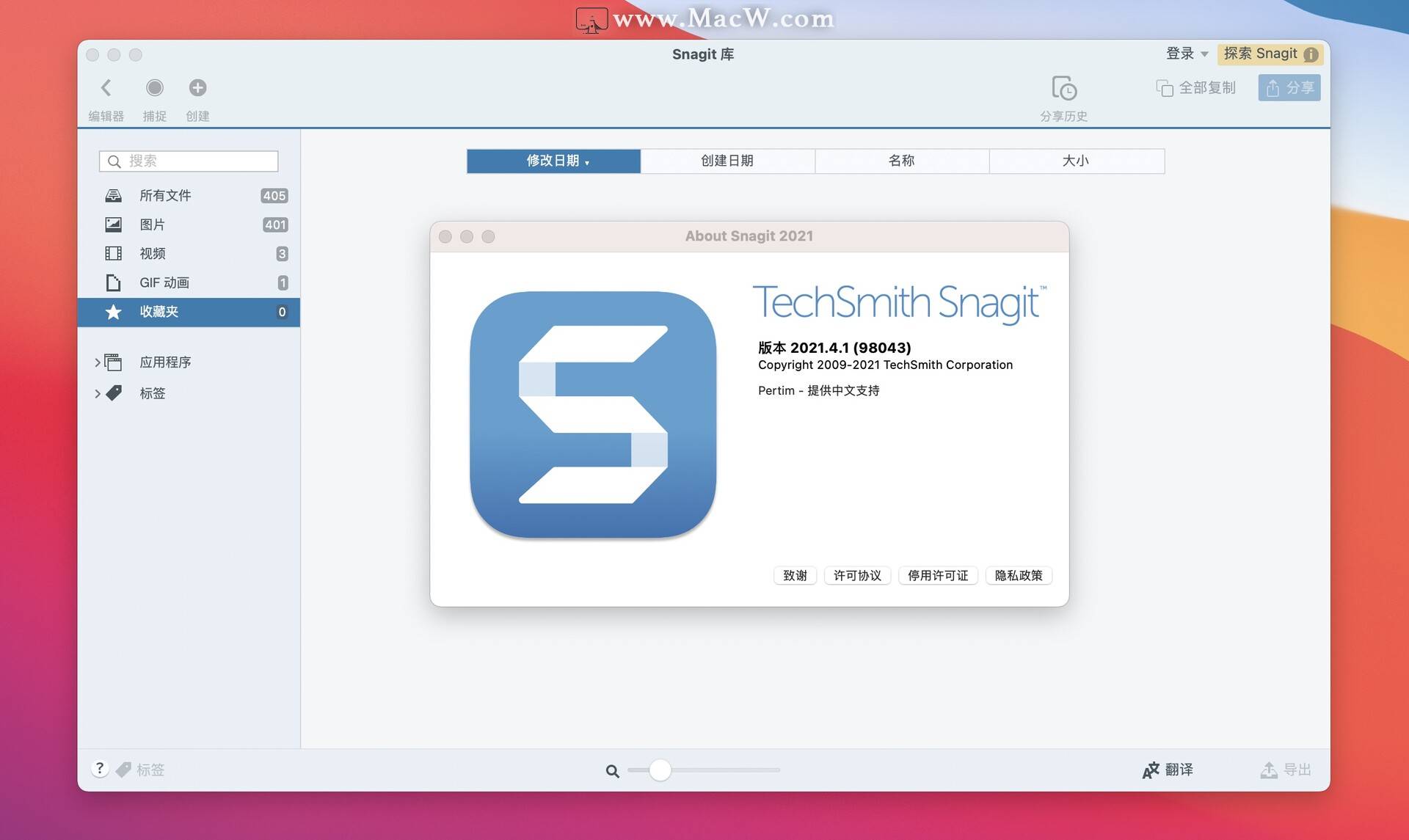Click the 收藏夹 sidebar label
This screenshot has width=1409, height=840.
point(159,312)
